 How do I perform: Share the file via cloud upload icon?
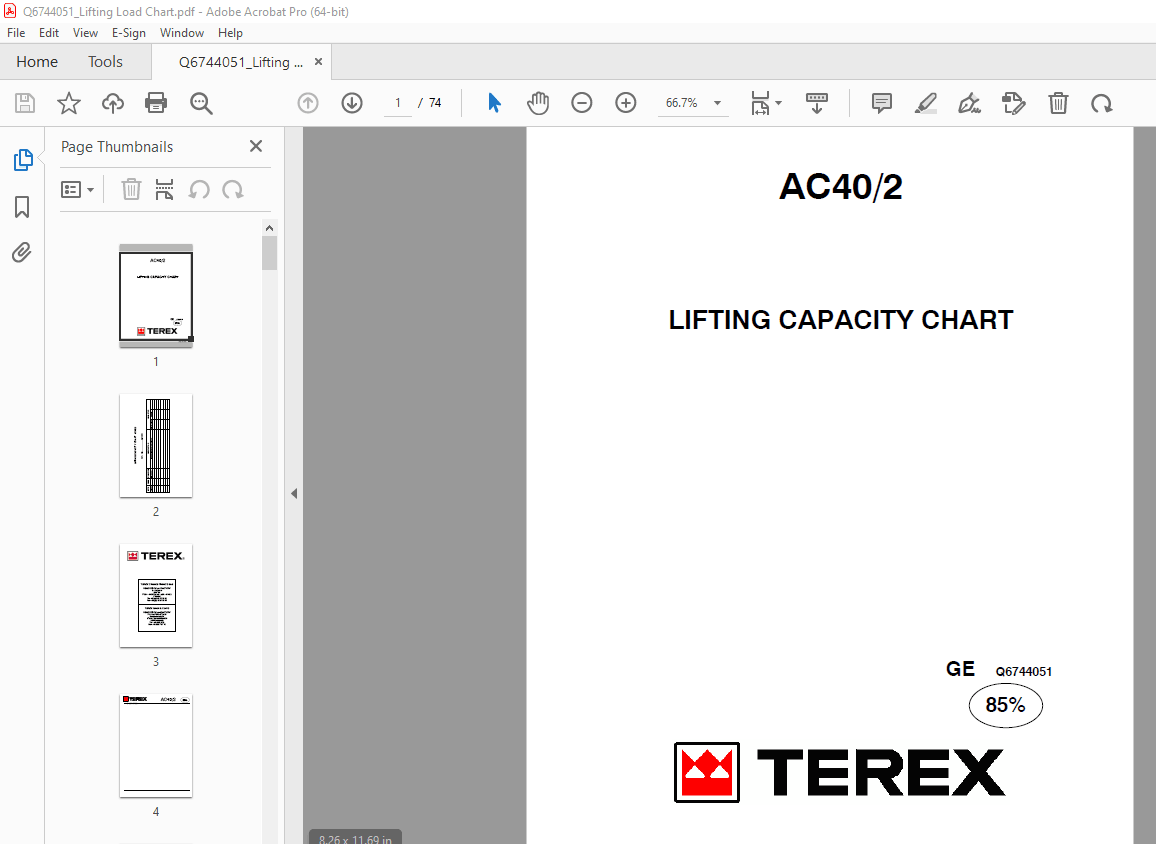coord(112,103)
